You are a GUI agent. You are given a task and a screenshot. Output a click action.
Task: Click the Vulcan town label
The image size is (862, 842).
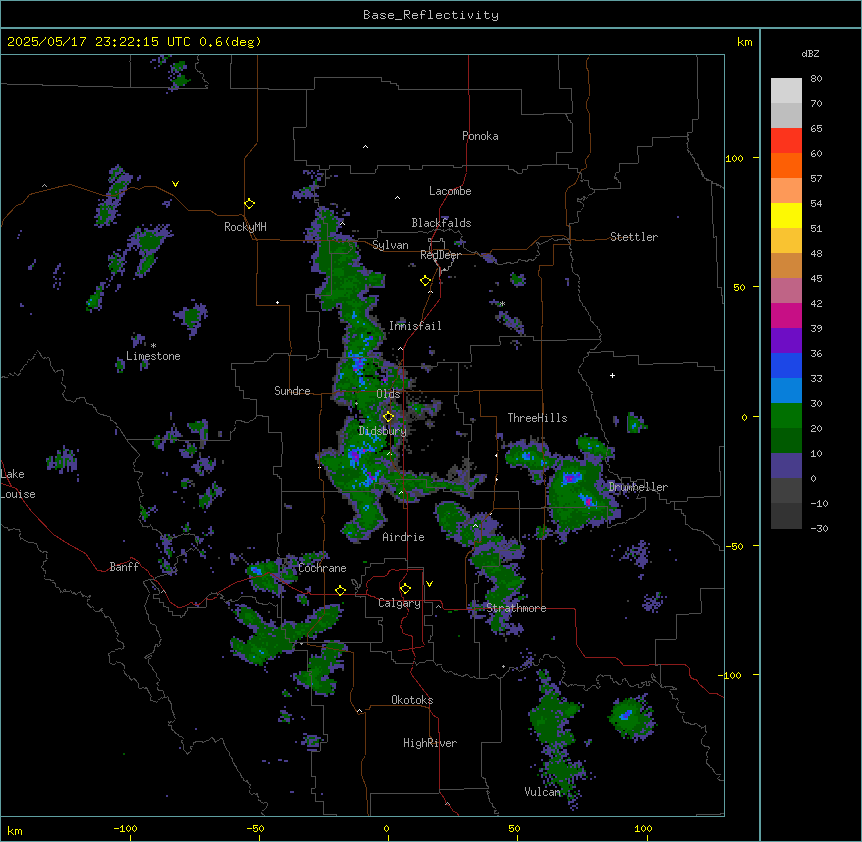542,792
